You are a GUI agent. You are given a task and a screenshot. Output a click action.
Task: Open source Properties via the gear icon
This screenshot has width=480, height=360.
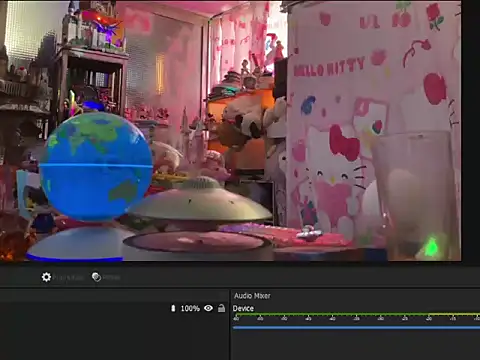click(x=46, y=277)
